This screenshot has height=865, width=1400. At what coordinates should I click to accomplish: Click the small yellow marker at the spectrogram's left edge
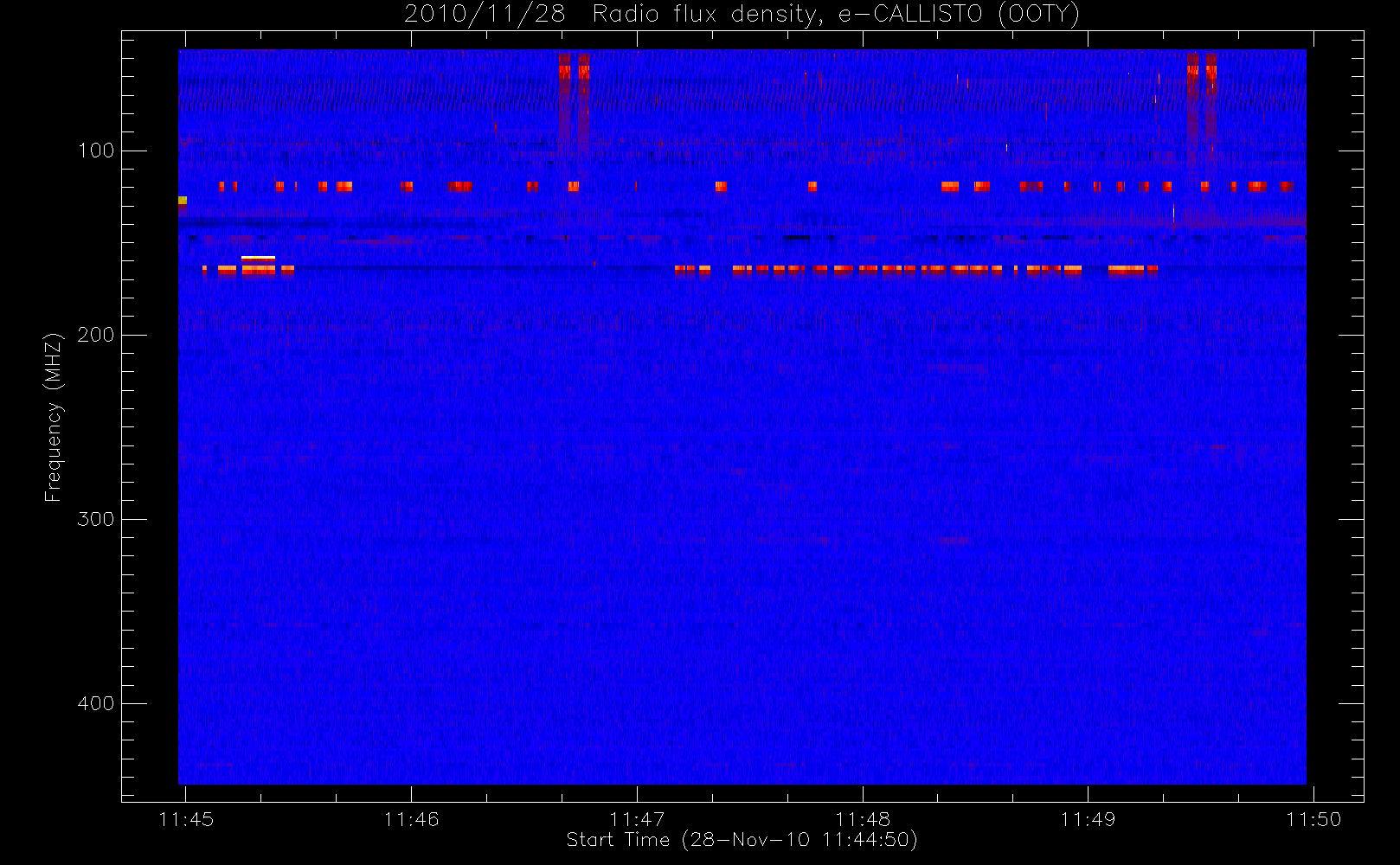[x=183, y=201]
